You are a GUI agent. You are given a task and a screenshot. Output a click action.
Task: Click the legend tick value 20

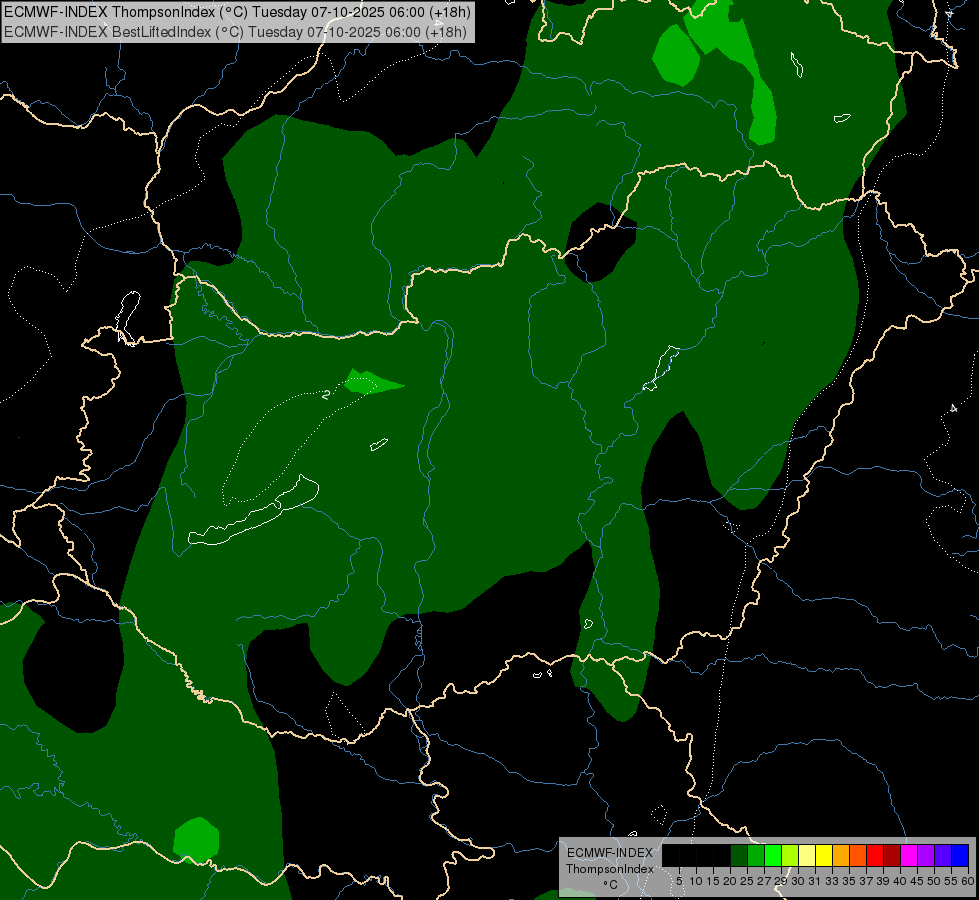click(730, 881)
